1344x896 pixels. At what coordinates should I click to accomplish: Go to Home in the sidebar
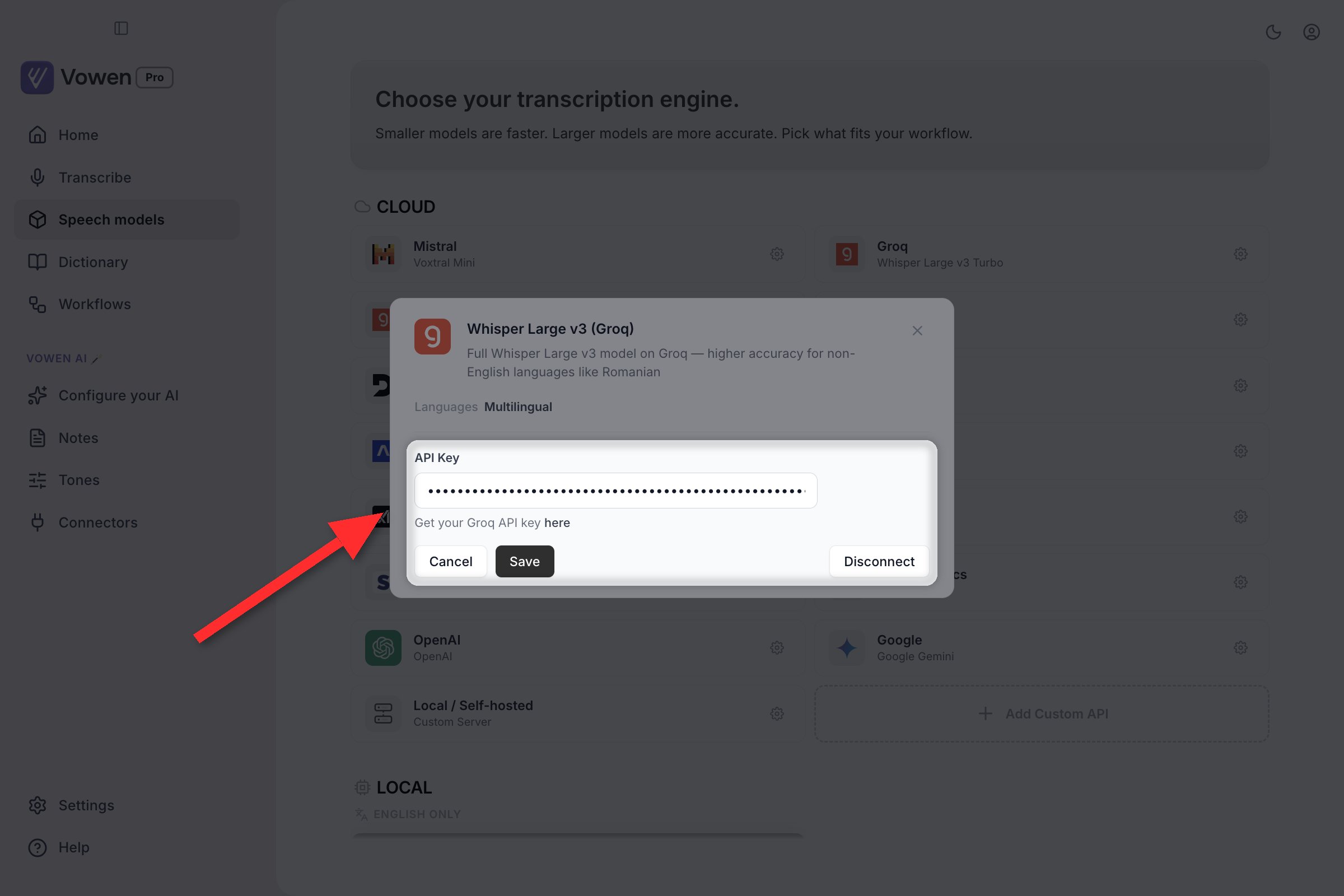(x=127, y=135)
